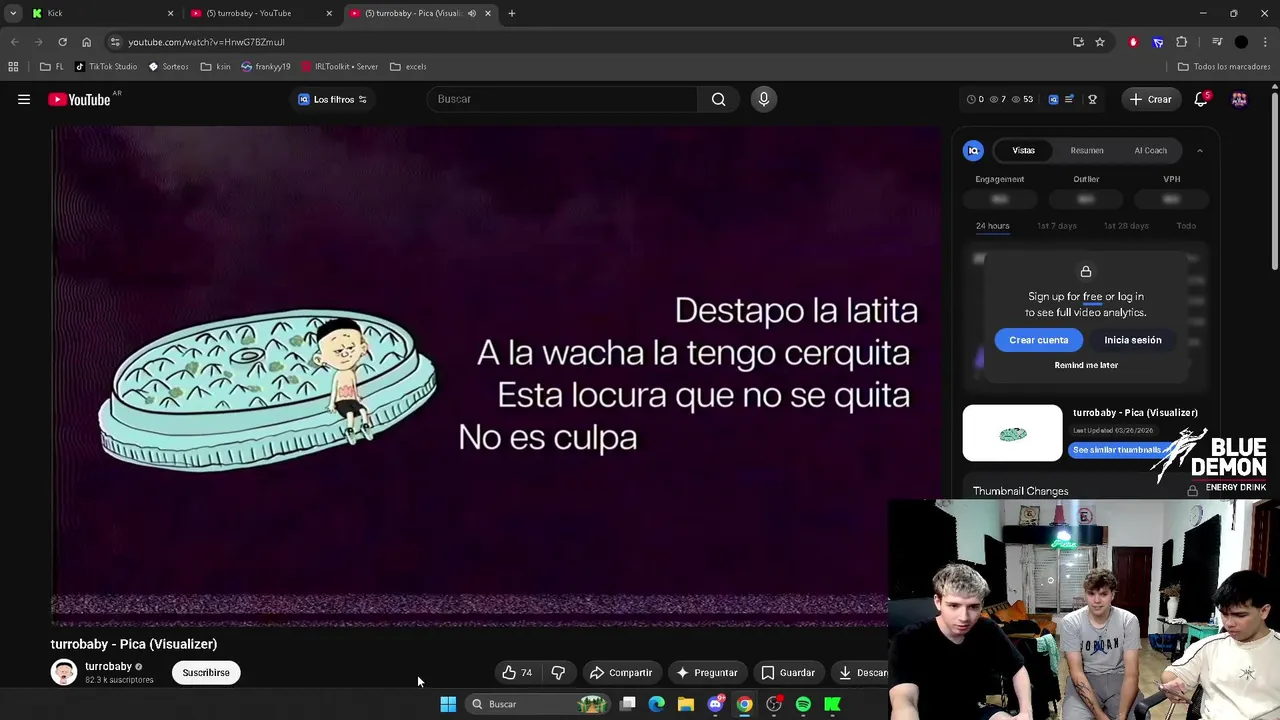
Task: Install app icon in address bar
Action: click(x=1078, y=42)
